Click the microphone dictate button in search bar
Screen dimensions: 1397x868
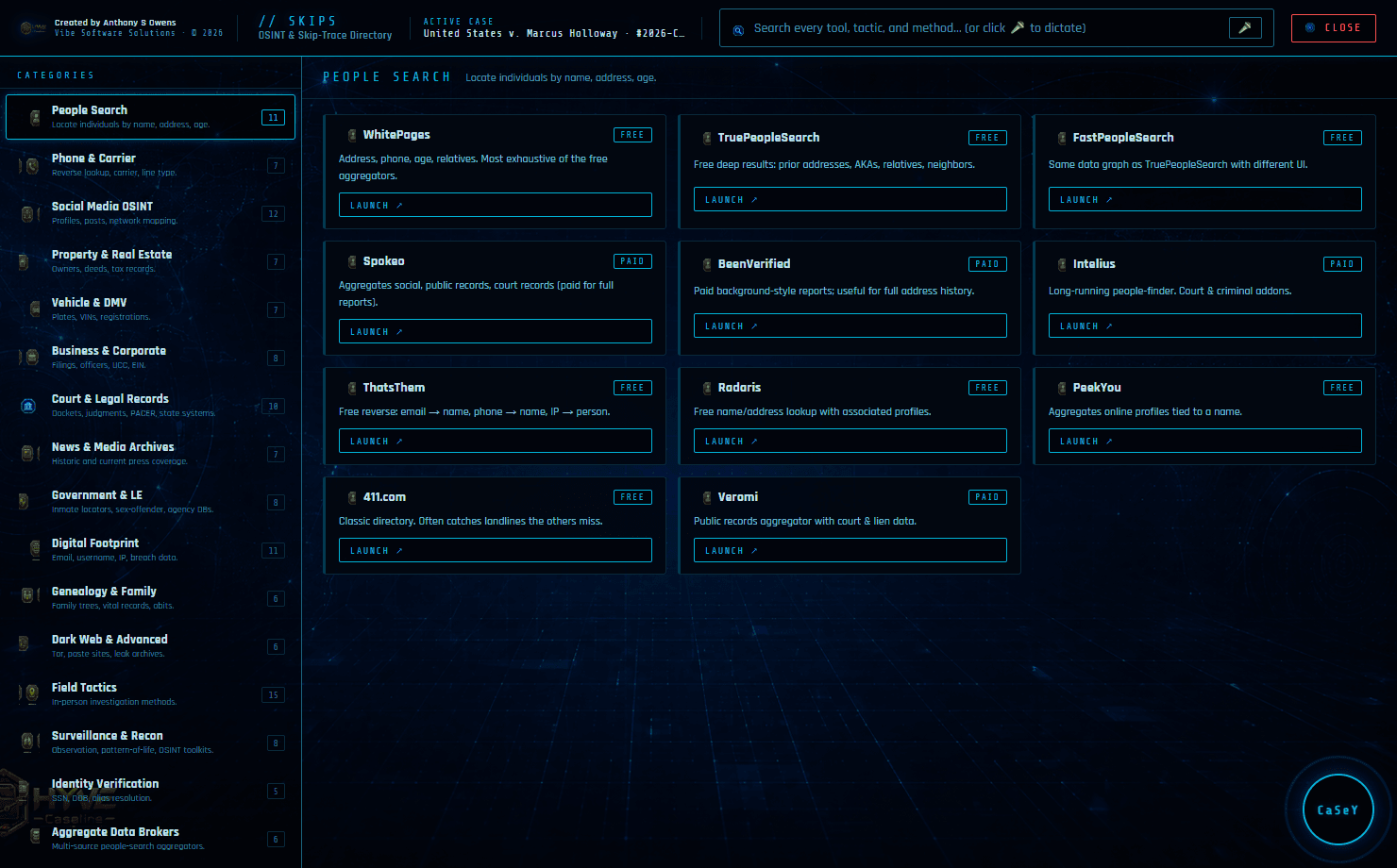pos(1245,28)
